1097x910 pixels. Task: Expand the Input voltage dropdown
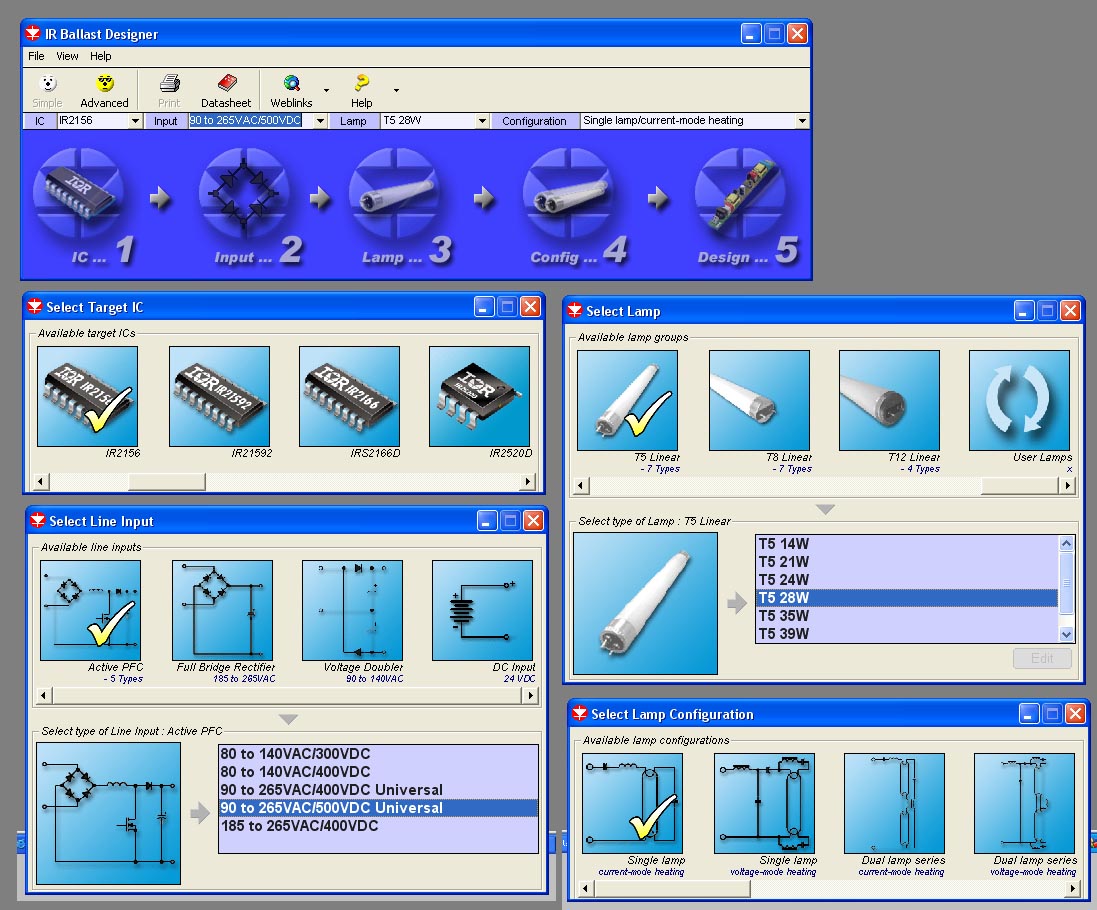coord(320,121)
